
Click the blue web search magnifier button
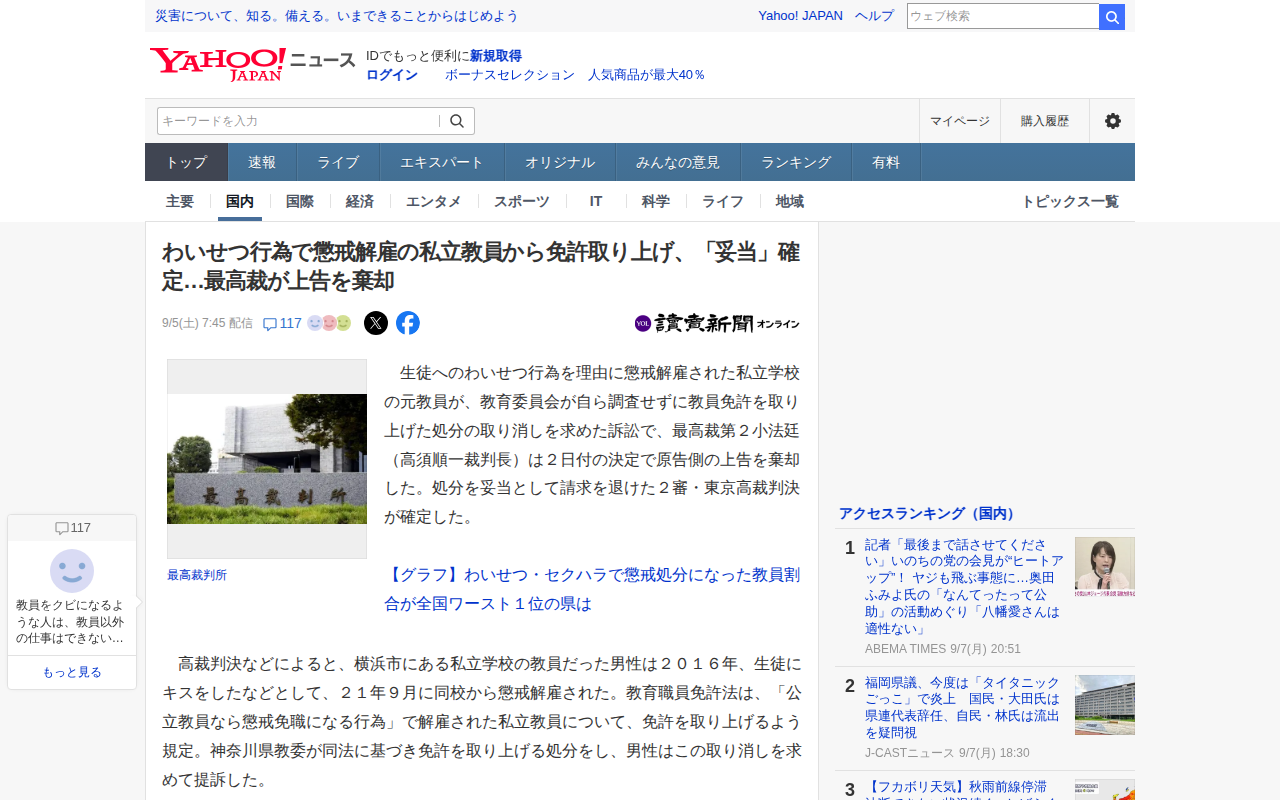[1112, 17]
